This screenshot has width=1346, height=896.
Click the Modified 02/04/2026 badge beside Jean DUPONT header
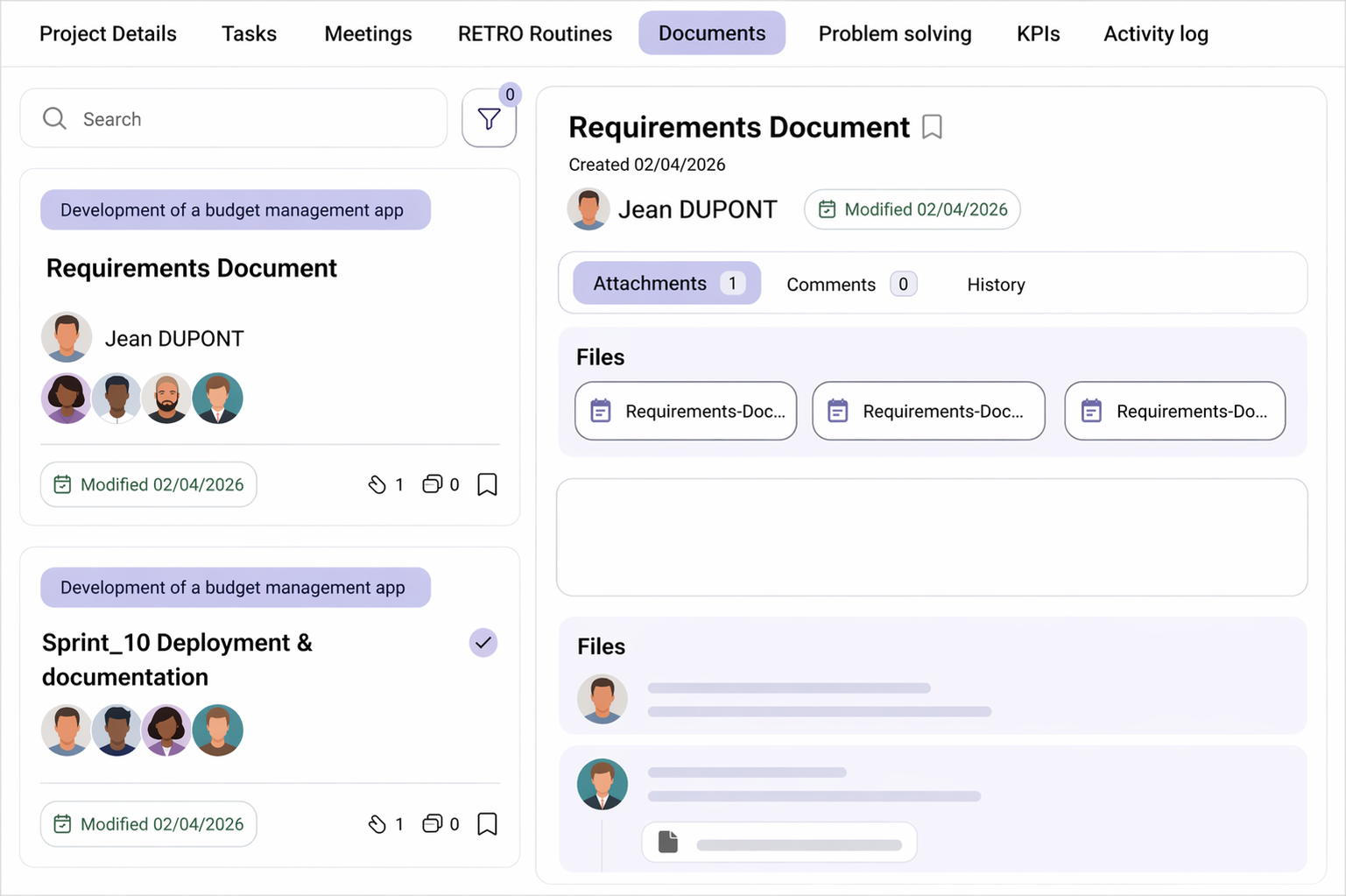point(912,209)
